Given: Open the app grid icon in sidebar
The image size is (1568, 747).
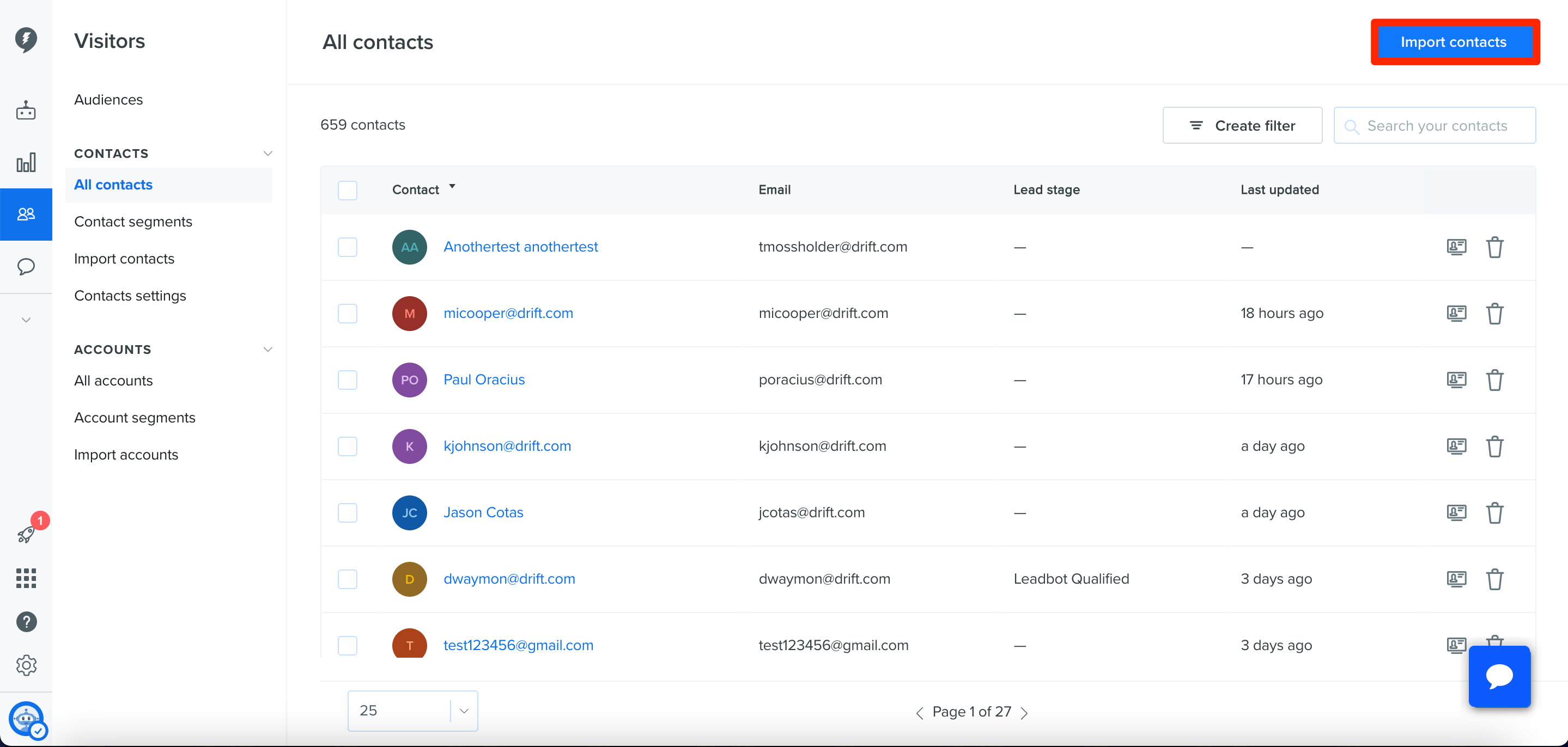Looking at the screenshot, I should pos(26,578).
